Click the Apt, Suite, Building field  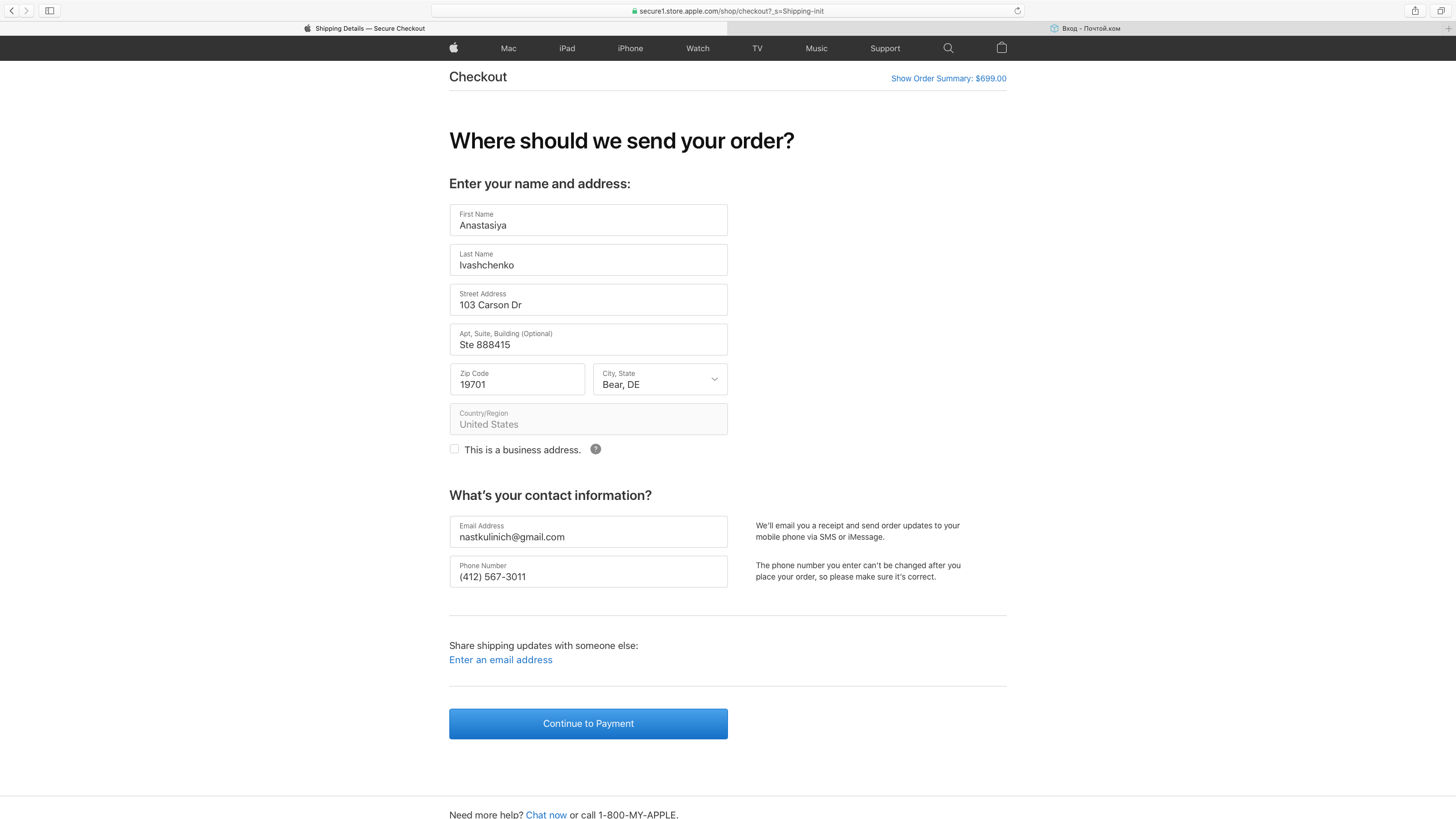tap(589, 340)
